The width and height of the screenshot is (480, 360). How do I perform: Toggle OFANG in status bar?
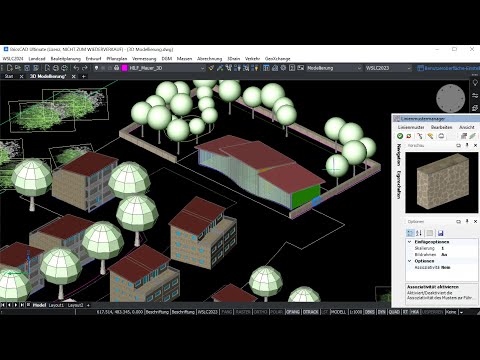(293, 312)
